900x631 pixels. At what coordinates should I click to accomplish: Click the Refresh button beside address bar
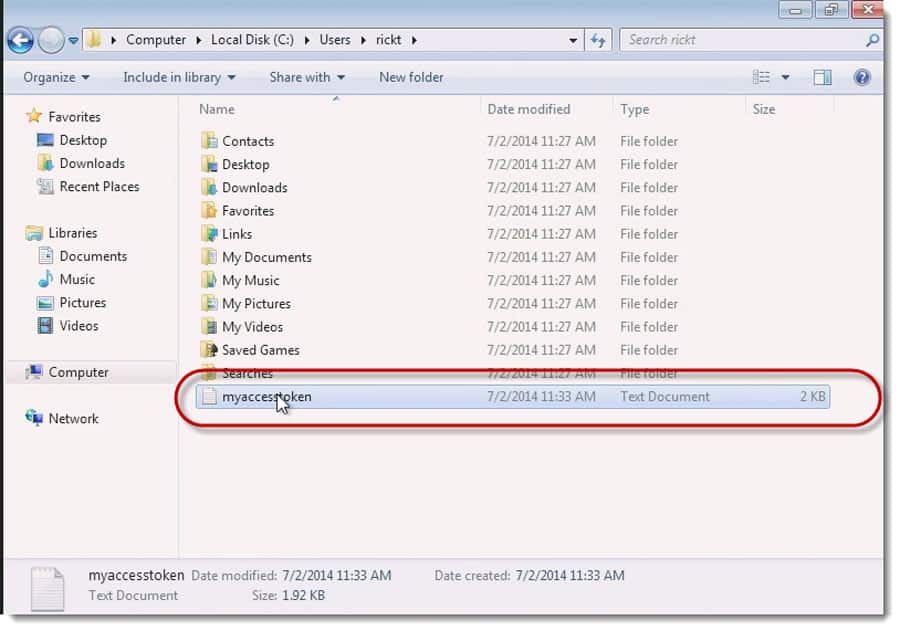(598, 40)
